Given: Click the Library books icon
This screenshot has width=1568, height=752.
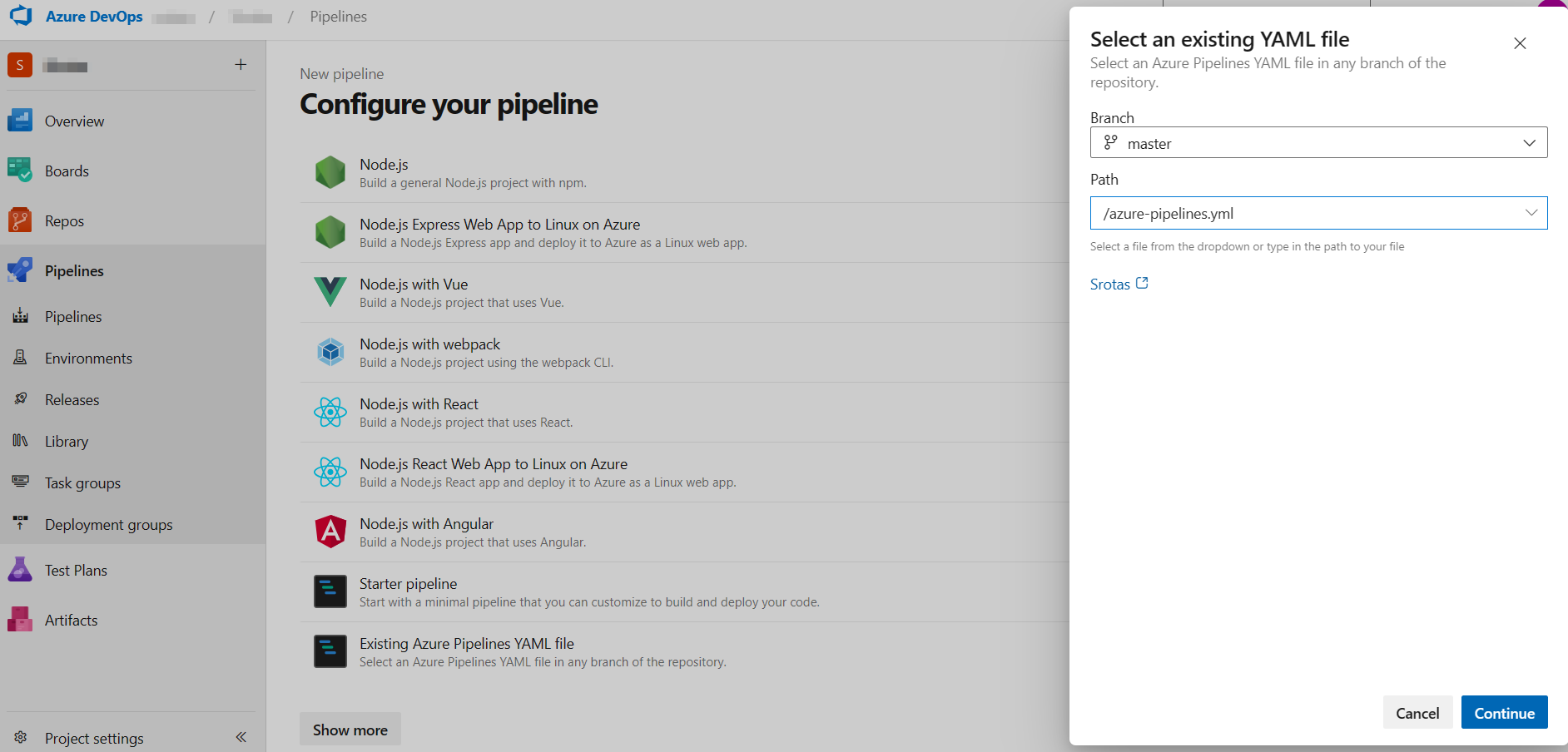Looking at the screenshot, I should coord(21,441).
